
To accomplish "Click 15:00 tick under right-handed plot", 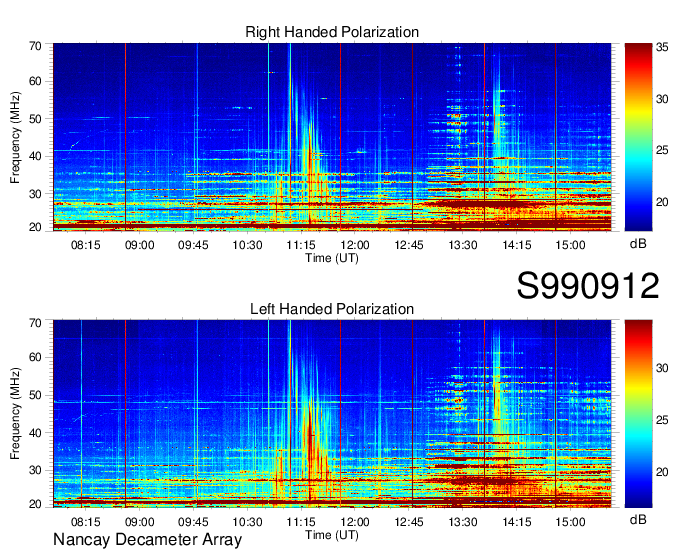I will 570,245.
